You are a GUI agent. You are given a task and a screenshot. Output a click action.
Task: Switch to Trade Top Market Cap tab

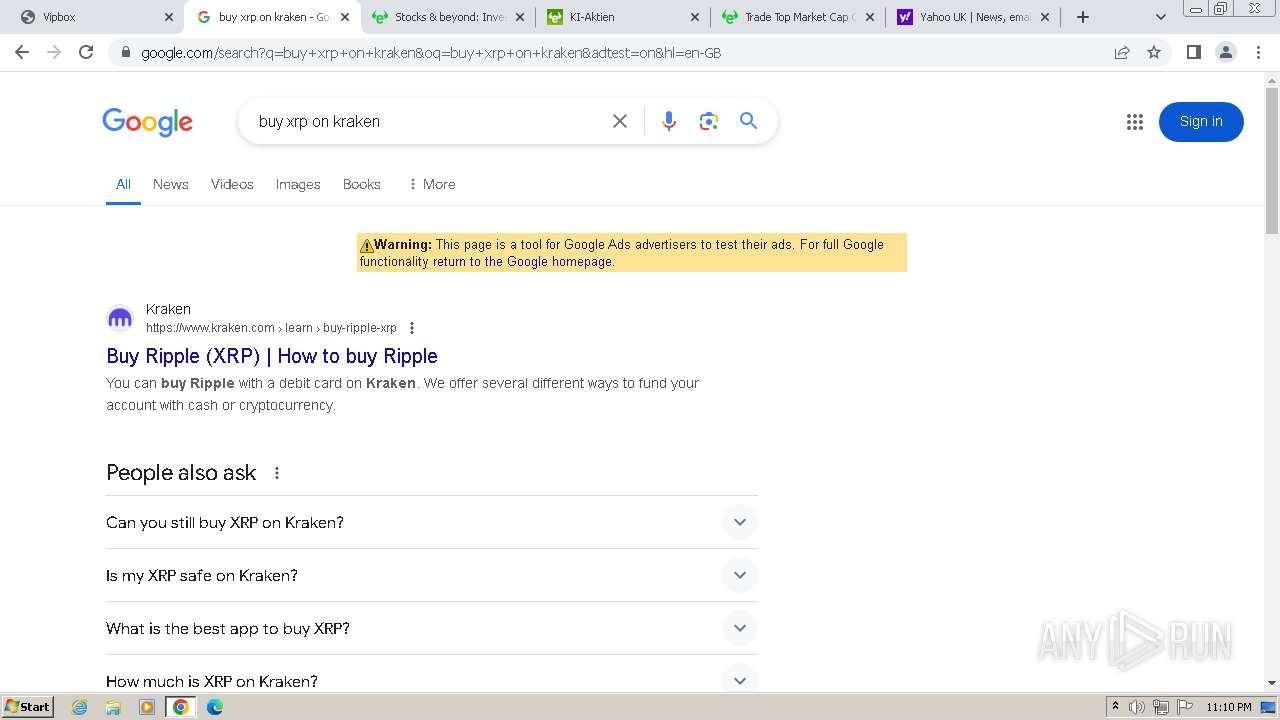click(798, 17)
